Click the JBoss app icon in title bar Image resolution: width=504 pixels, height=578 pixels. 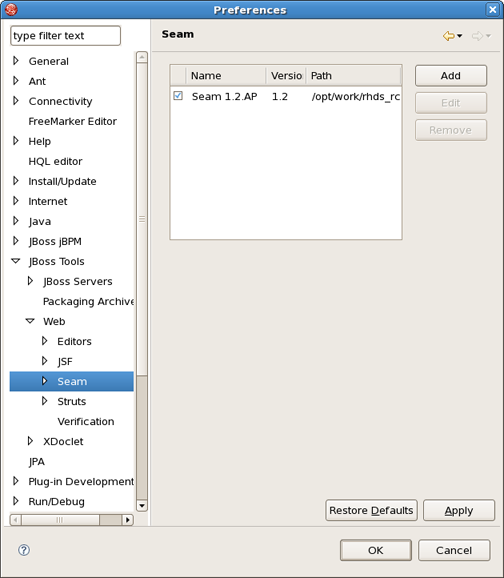11,10
